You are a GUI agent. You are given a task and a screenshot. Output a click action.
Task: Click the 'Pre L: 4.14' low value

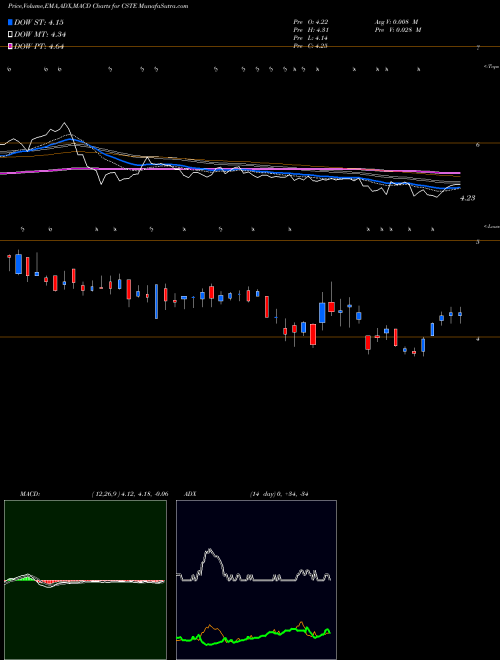(x=311, y=38)
